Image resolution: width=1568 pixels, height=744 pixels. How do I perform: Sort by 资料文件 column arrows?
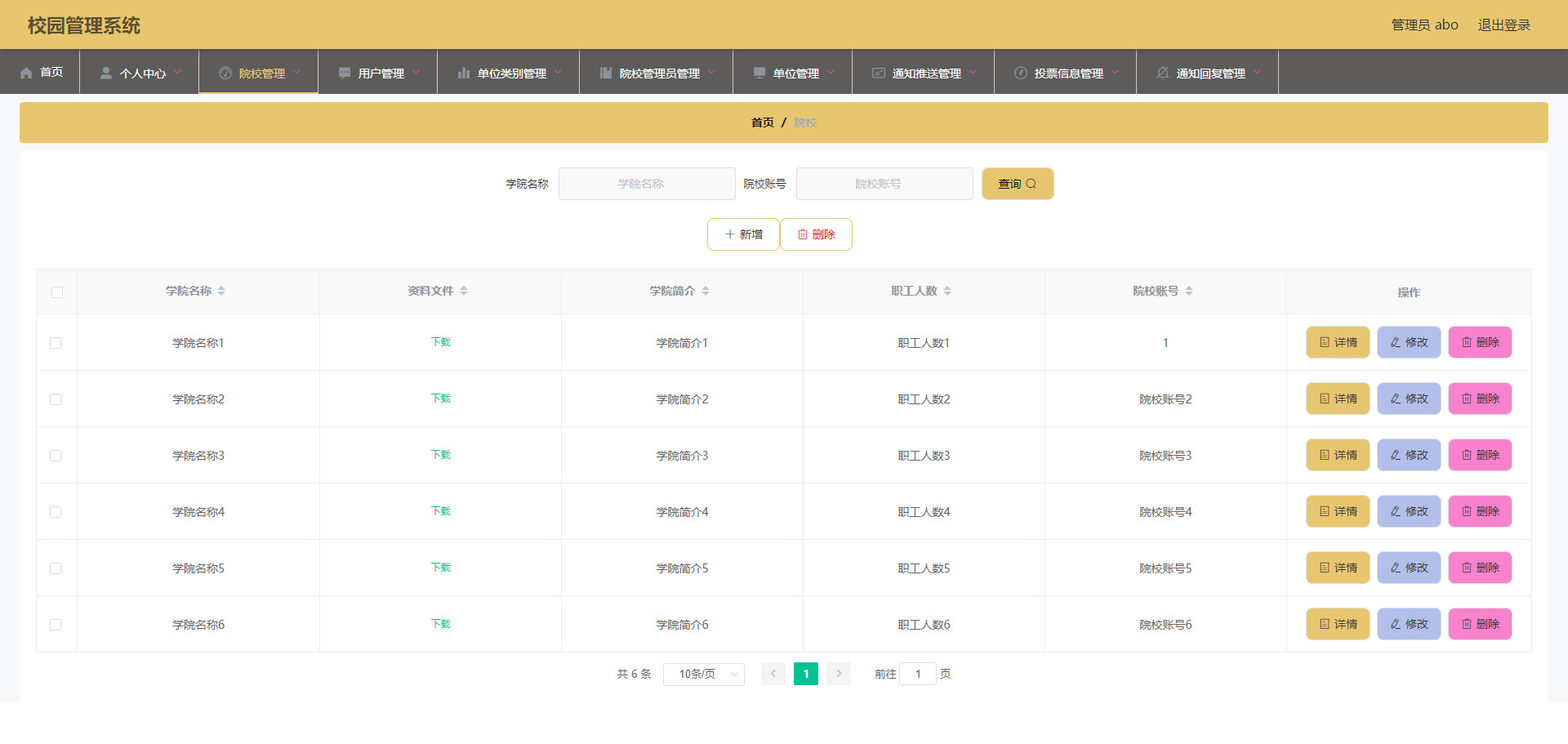coord(464,291)
